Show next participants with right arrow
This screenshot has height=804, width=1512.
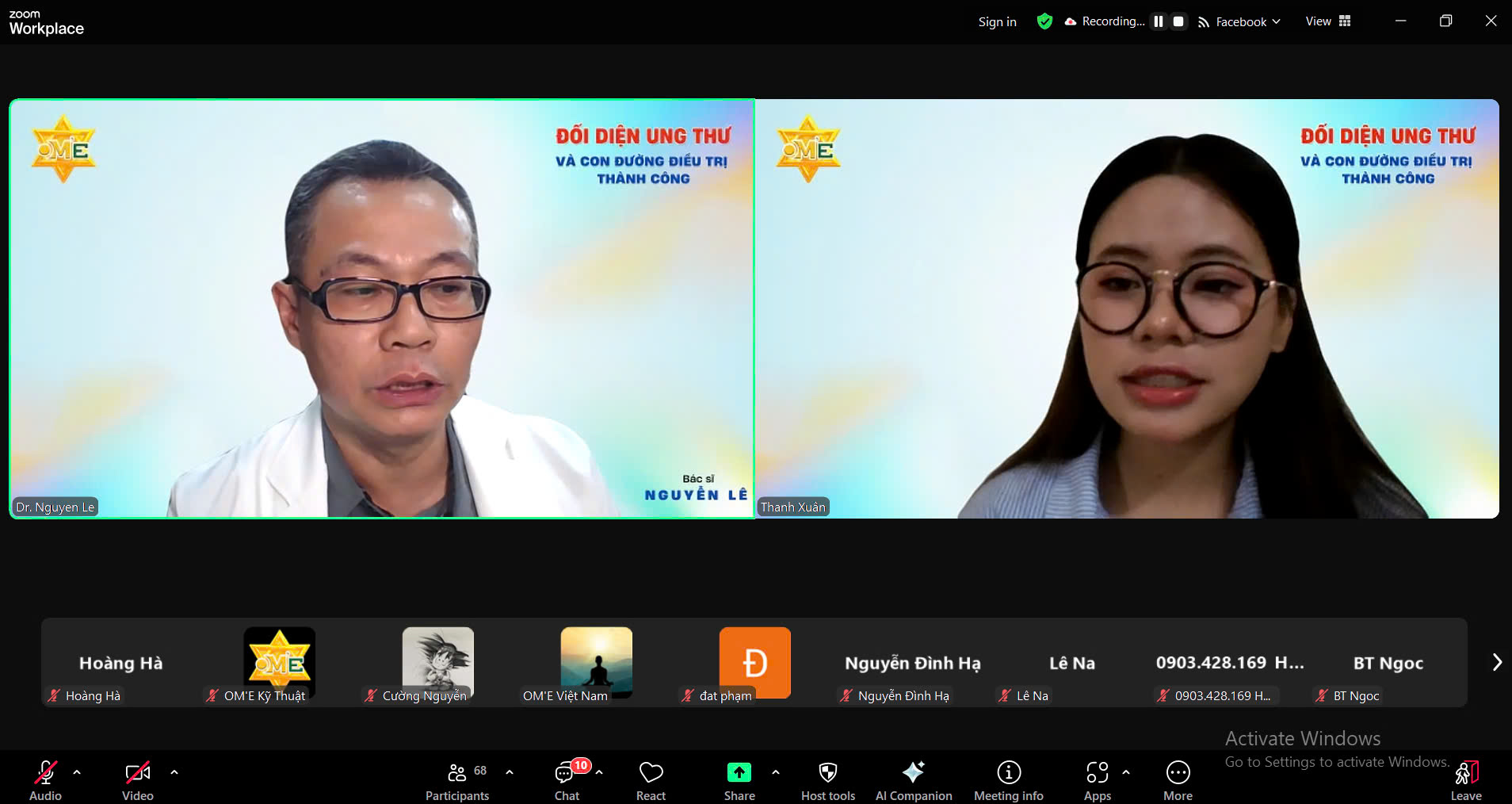point(1496,662)
